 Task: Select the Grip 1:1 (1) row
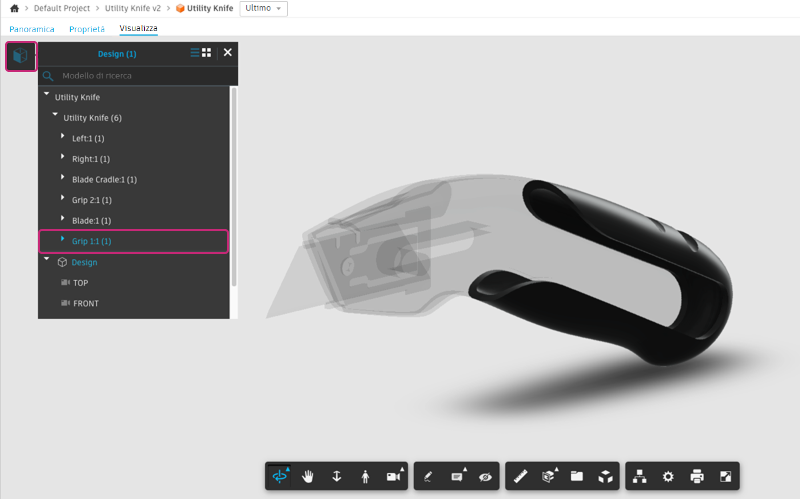pyautogui.click(x=134, y=241)
